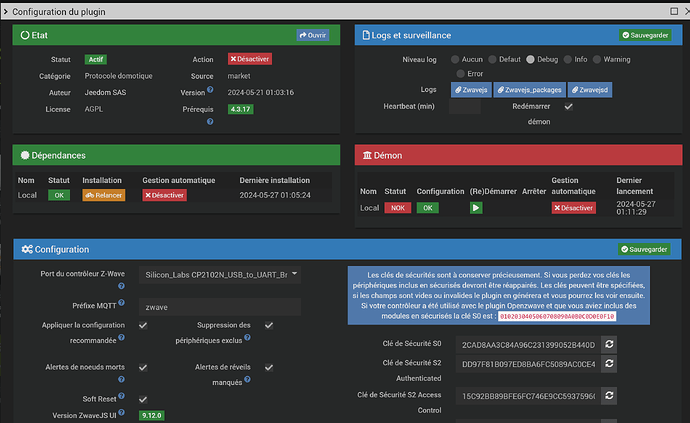Click the last install date 2024-05-27 01:05:24
This screenshot has height=423, width=690.
pos(275,195)
